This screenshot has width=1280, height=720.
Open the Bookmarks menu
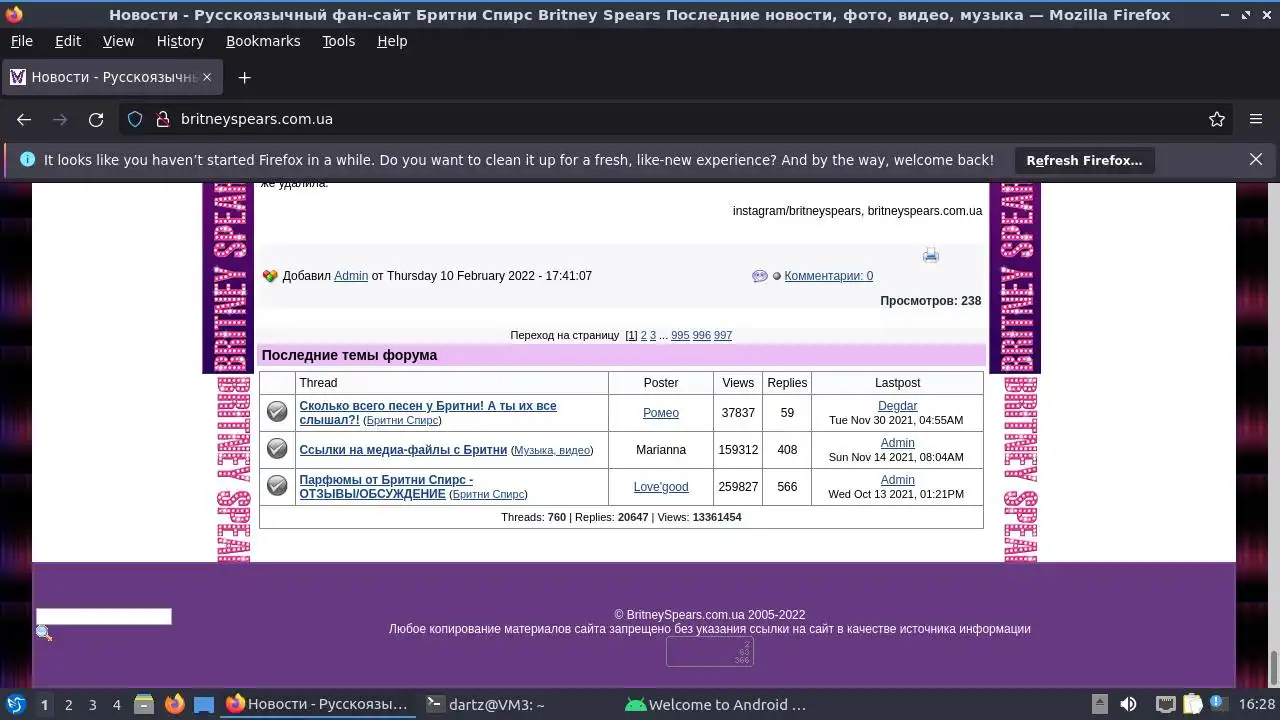coord(263,41)
